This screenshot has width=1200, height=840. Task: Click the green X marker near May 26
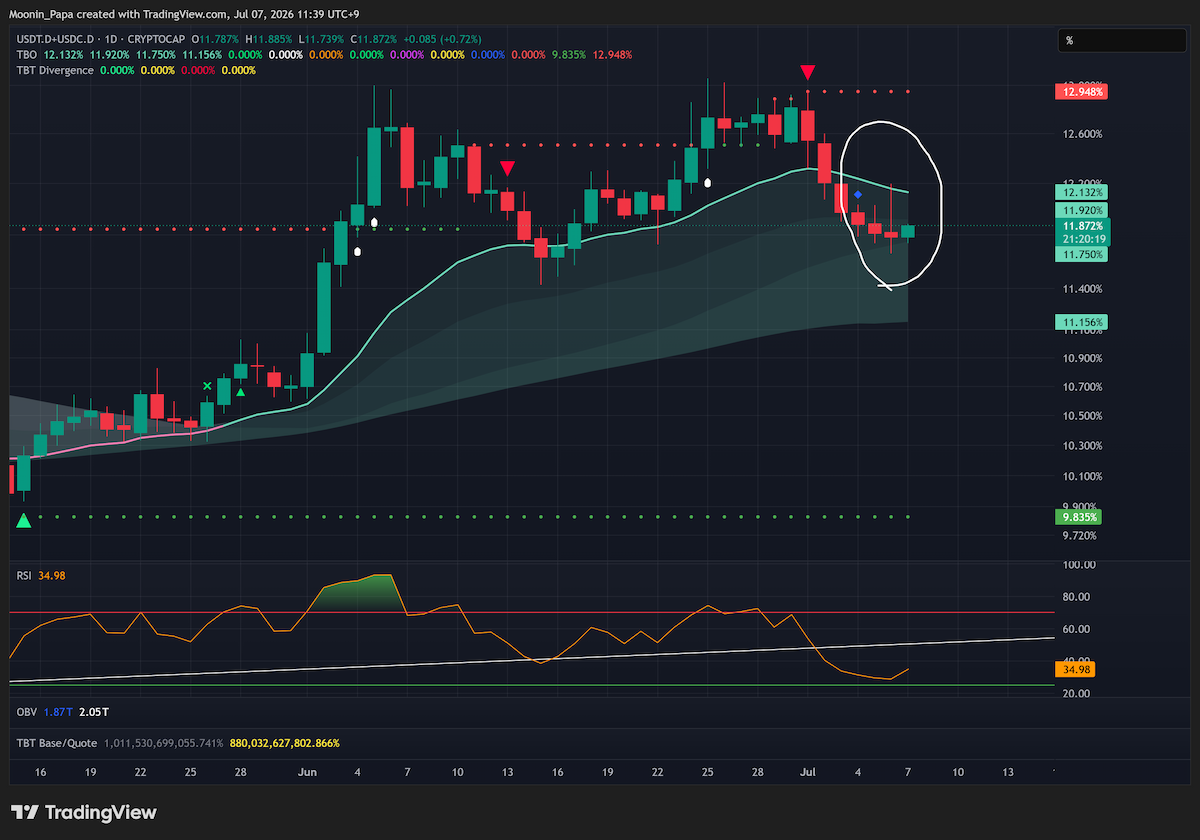[208, 386]
